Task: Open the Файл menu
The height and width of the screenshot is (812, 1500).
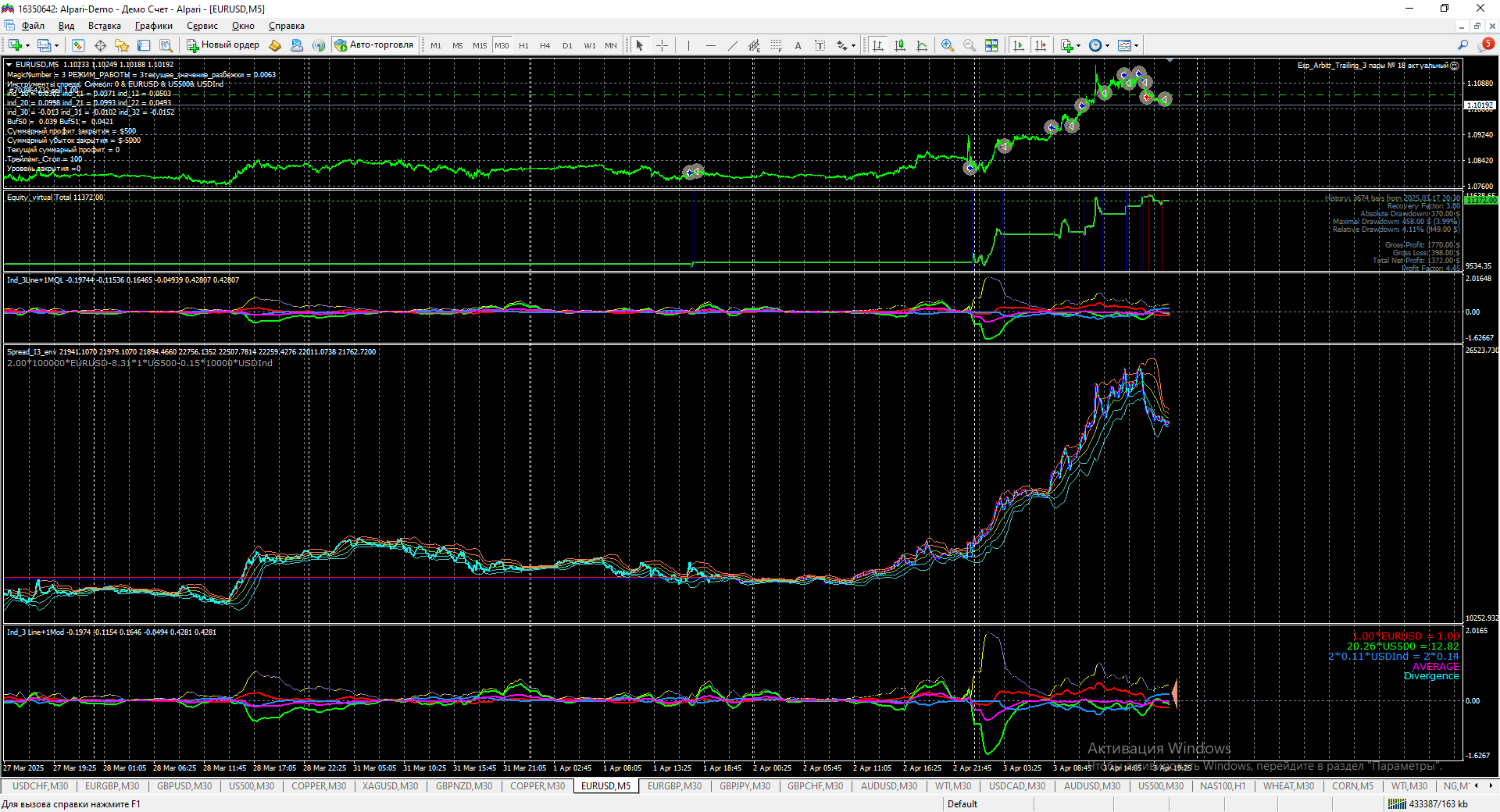Action: coord(33,26)
